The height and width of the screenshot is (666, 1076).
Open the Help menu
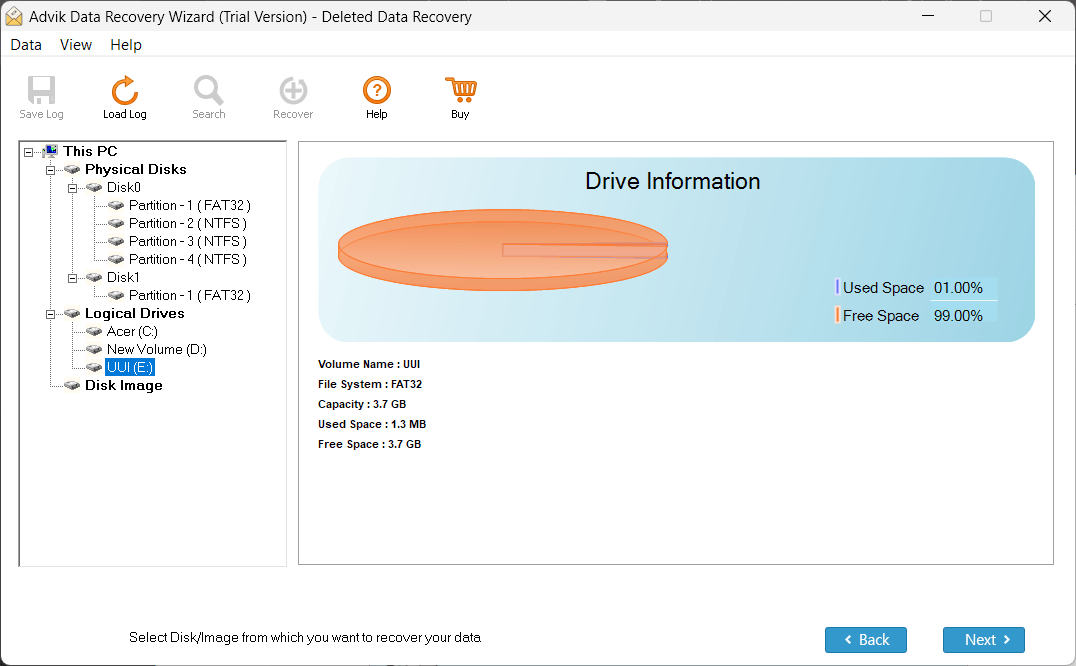click(x=126, y=45)
